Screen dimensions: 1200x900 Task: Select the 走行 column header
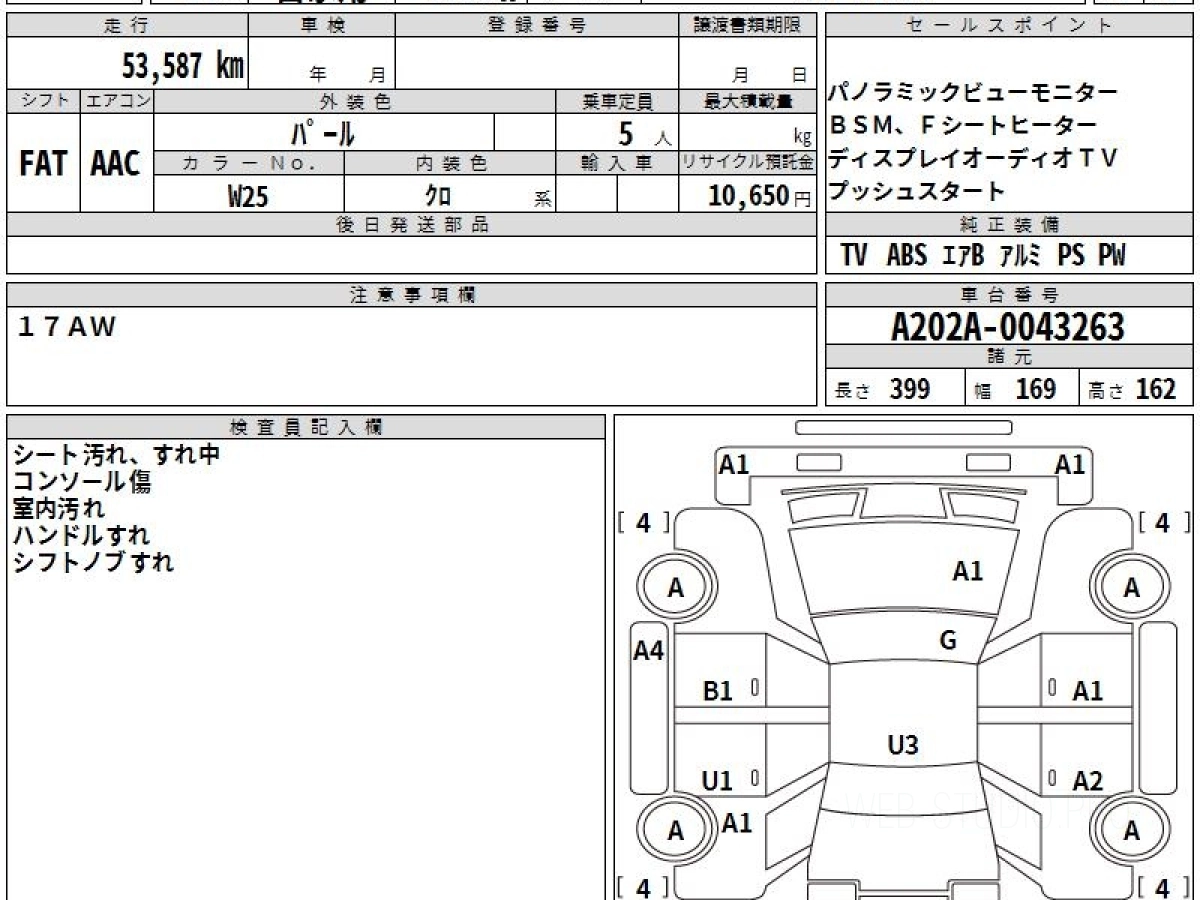tap(127, 26)
